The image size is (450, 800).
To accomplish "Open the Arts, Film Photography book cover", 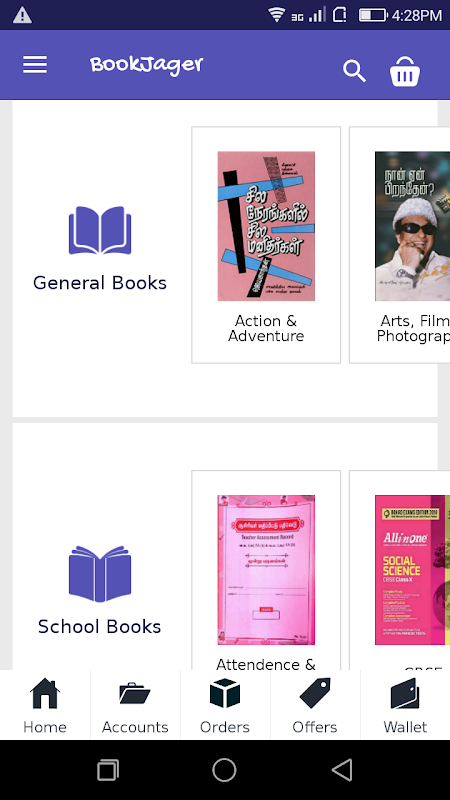I will pyautogui.click(x=412, y=226).
